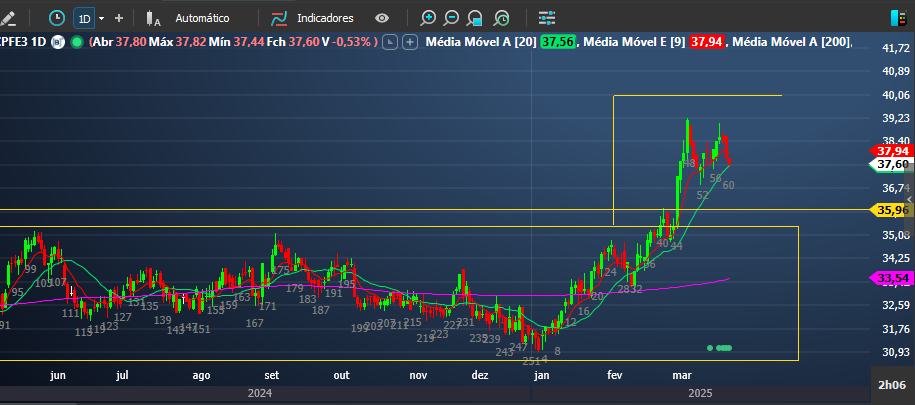Add a timeframe with the plus button

coord(119,18)
